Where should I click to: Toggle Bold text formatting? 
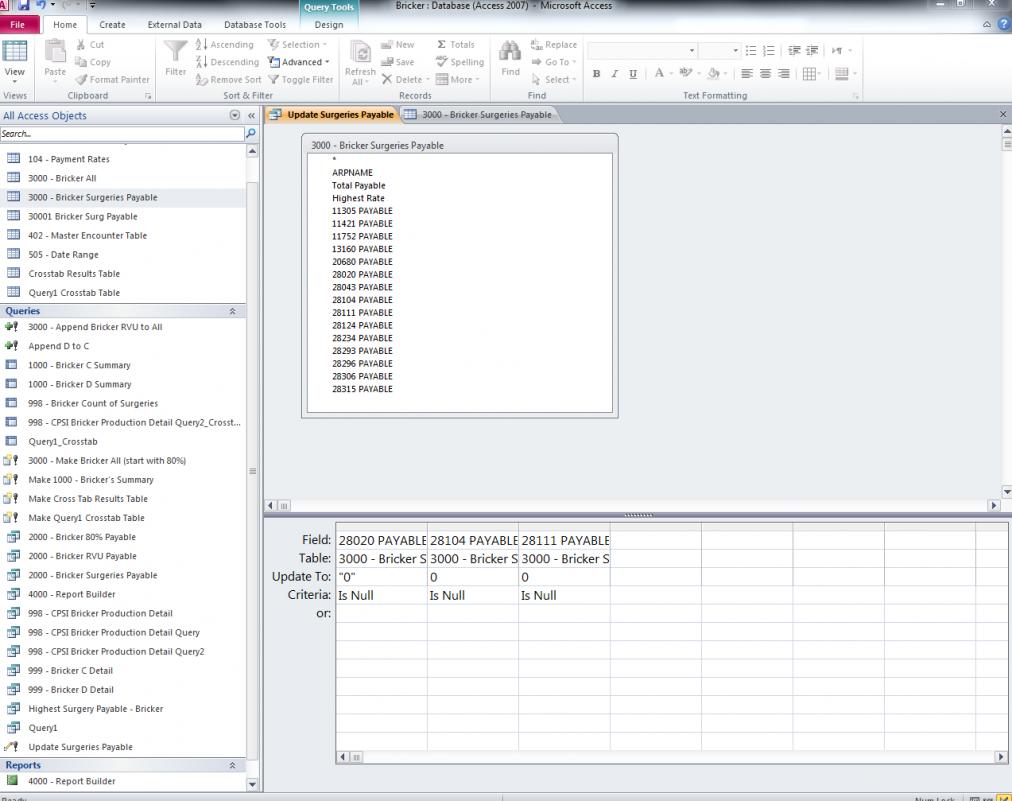click(x=597, y=74)
